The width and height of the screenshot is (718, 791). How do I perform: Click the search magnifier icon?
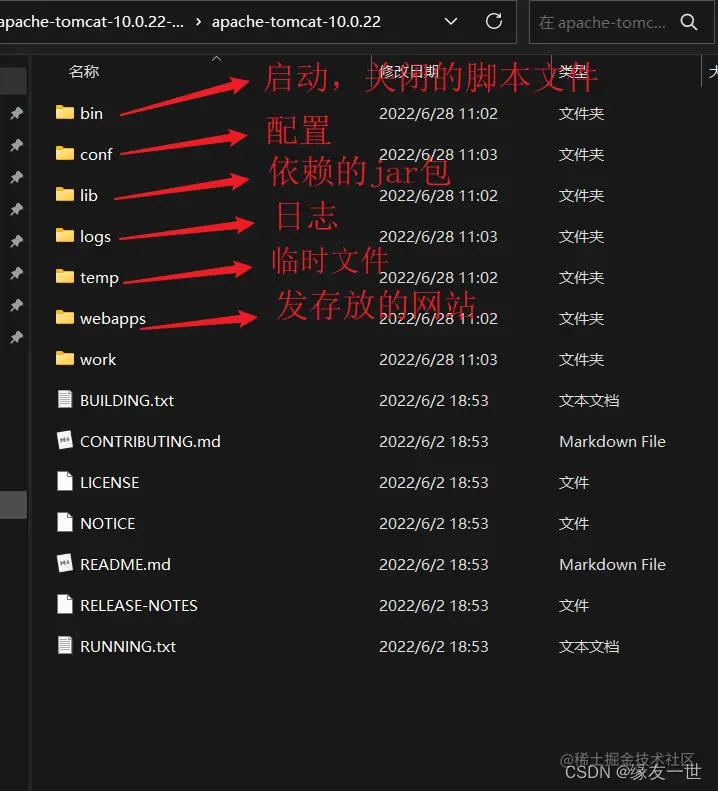[x=689, y=22]
